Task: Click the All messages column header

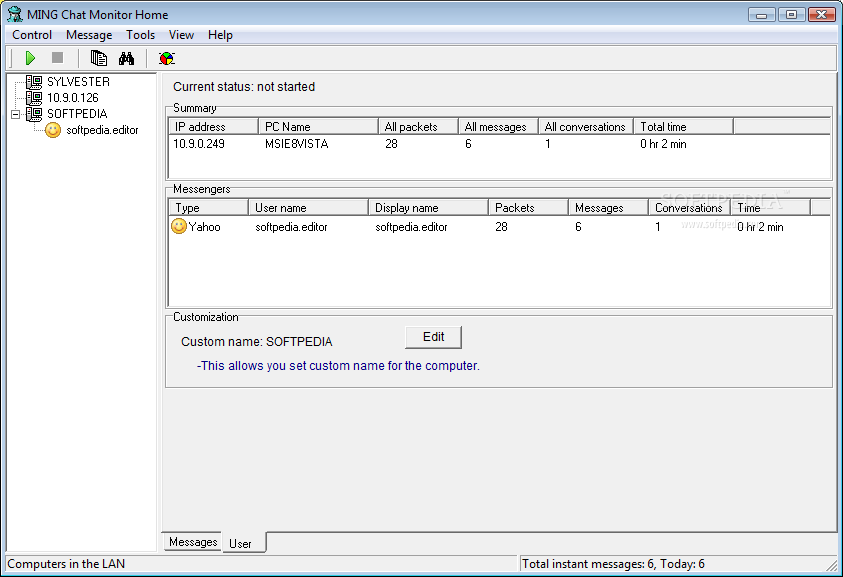Action: point(498,127)
